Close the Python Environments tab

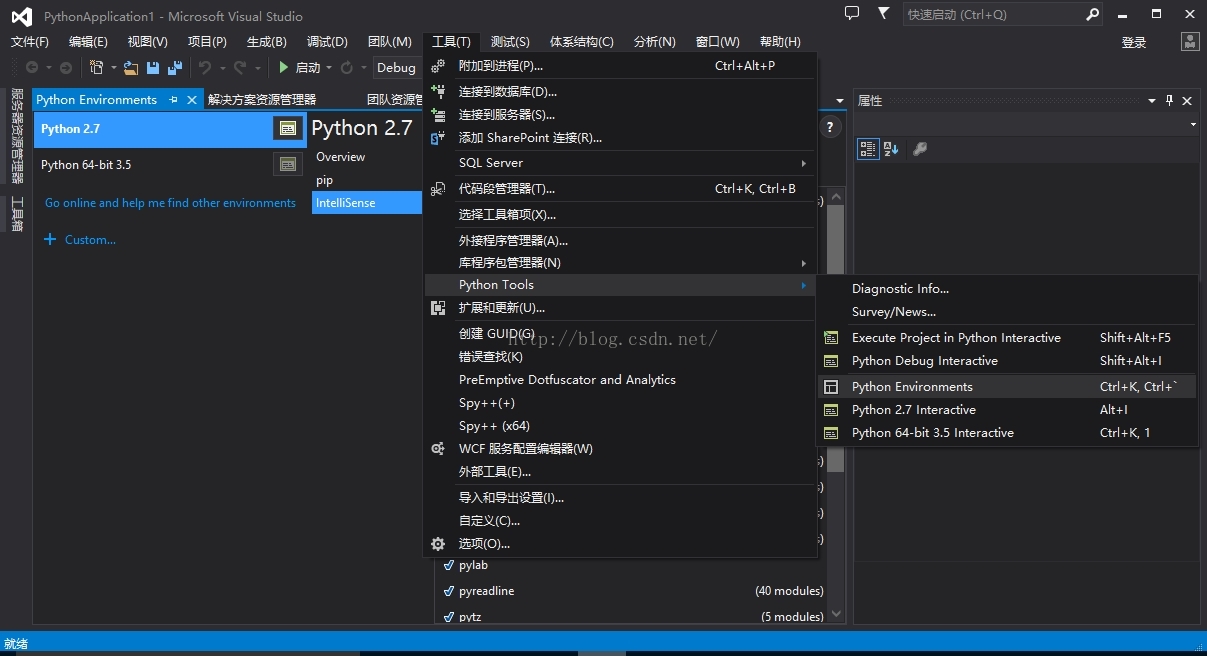coord(192,99)
